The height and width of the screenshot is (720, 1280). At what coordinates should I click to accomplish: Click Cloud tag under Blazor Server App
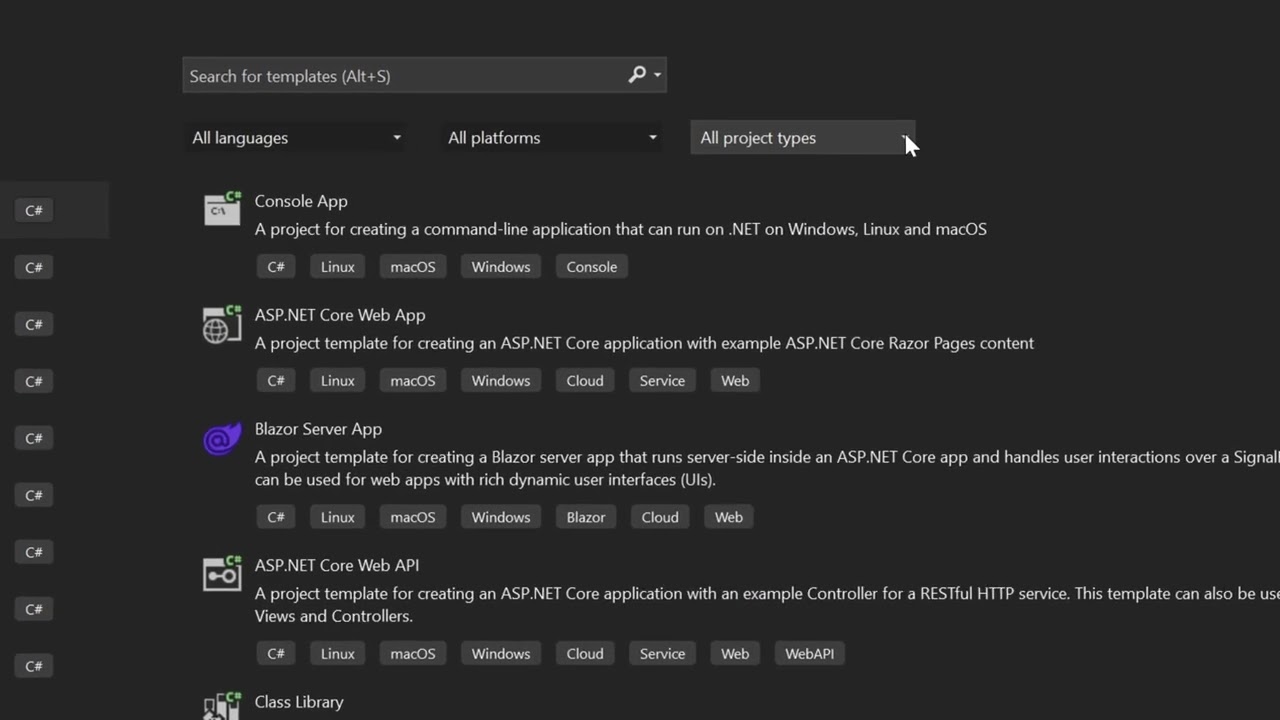pyautogui.click(x=660, y=517)
